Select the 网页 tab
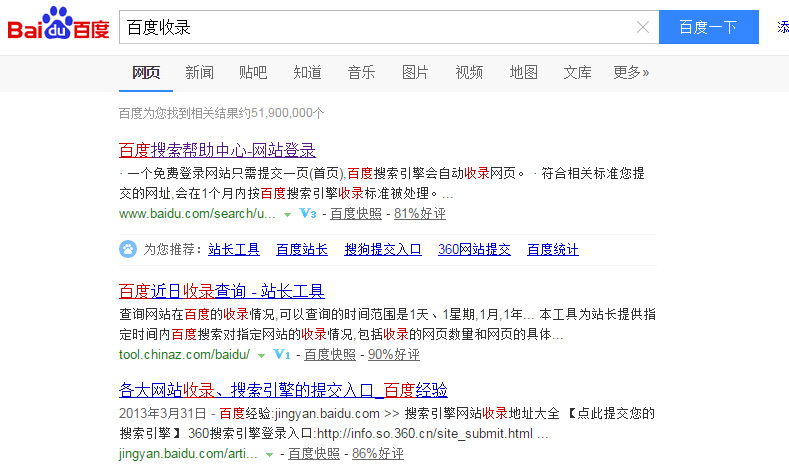Viewport: 789px width, 471px height. 146,72
